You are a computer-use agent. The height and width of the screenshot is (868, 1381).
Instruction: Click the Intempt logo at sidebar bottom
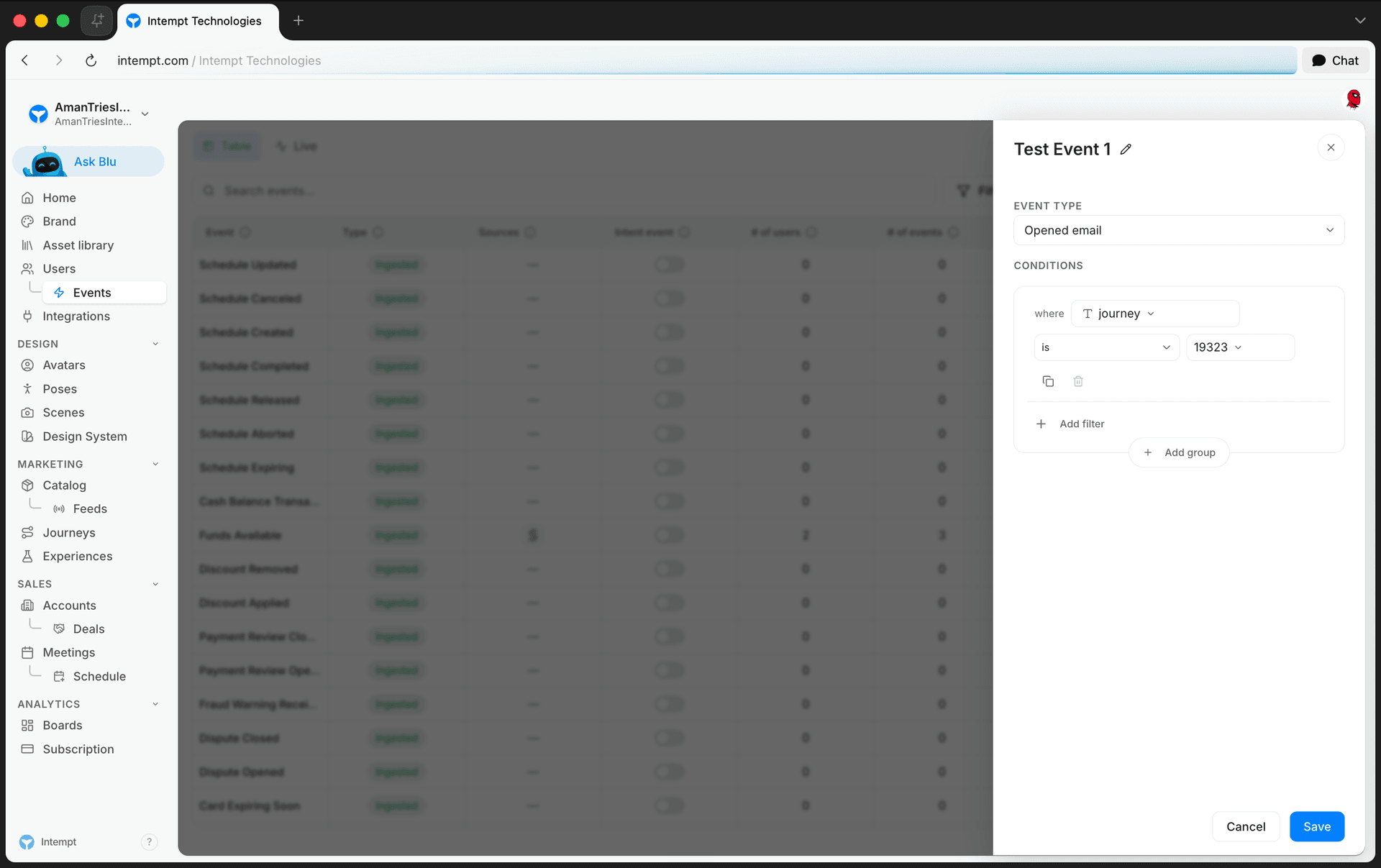coord(27,842)
